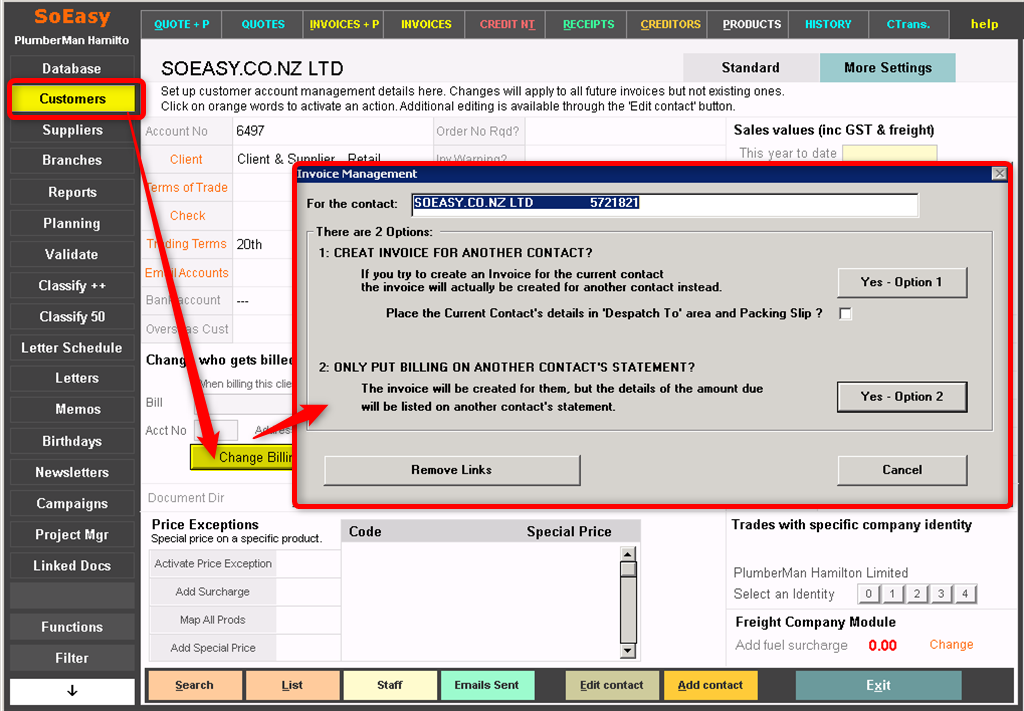Click price list scrollbar down arrow
1024x711 pixels.
(628, 650)
